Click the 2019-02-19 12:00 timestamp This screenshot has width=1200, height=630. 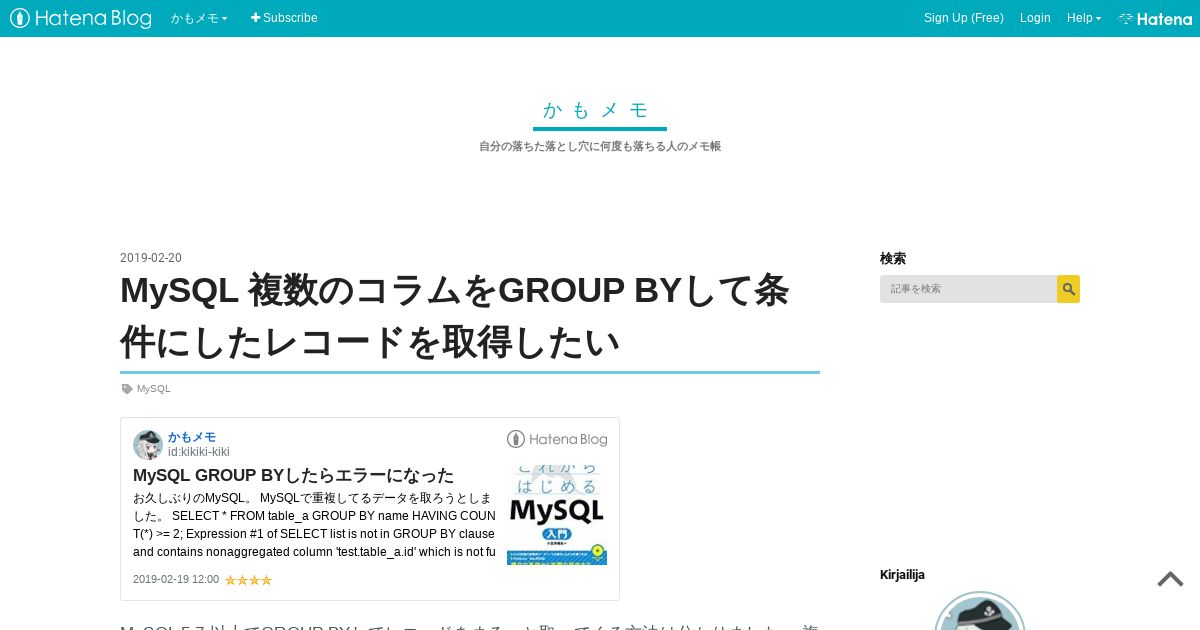(176, 579)
